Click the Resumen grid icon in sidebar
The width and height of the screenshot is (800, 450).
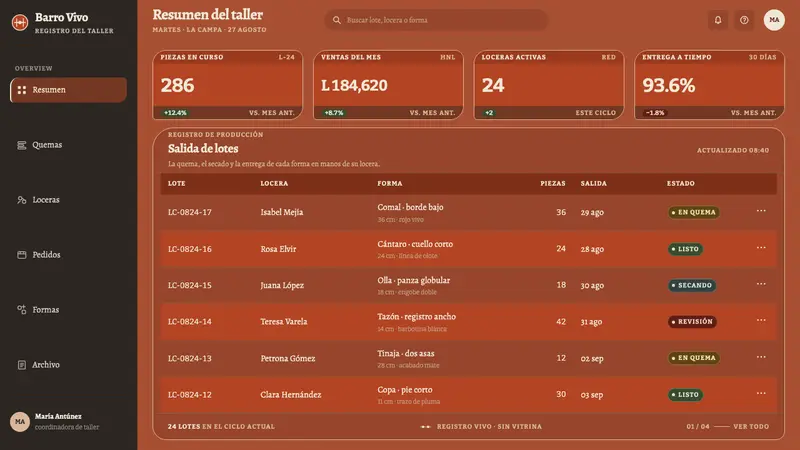tap(21, 90)
